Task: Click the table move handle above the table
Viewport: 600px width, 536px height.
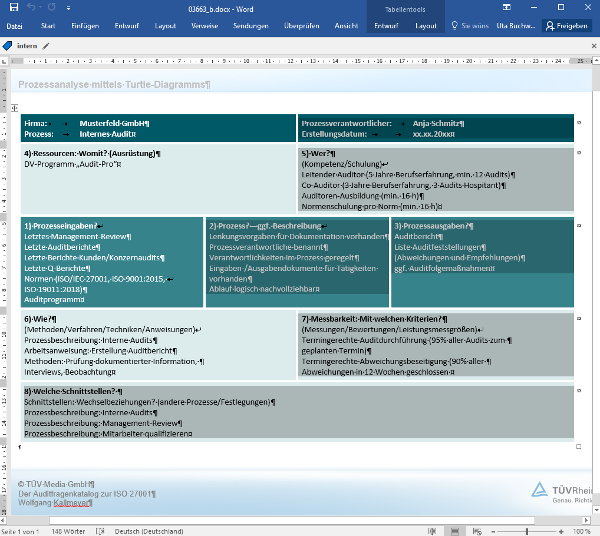Action: pos(15,108)
